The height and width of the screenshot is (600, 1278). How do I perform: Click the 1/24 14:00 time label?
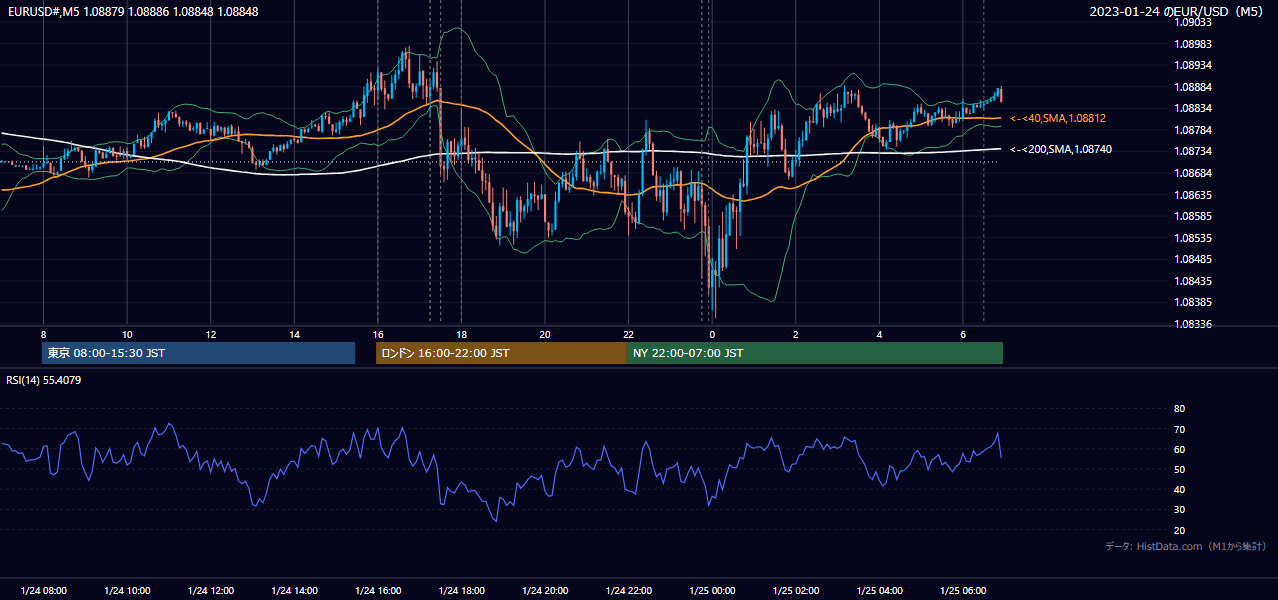(x=294, y=591)
